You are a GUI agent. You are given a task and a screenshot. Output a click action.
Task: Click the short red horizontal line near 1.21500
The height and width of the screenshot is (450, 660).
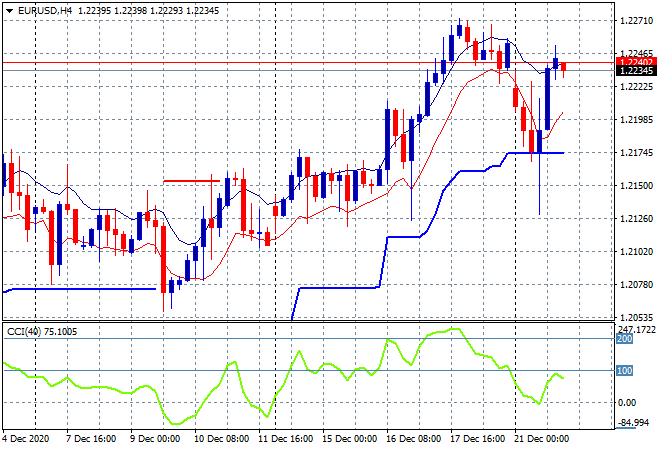coord(192,181)
